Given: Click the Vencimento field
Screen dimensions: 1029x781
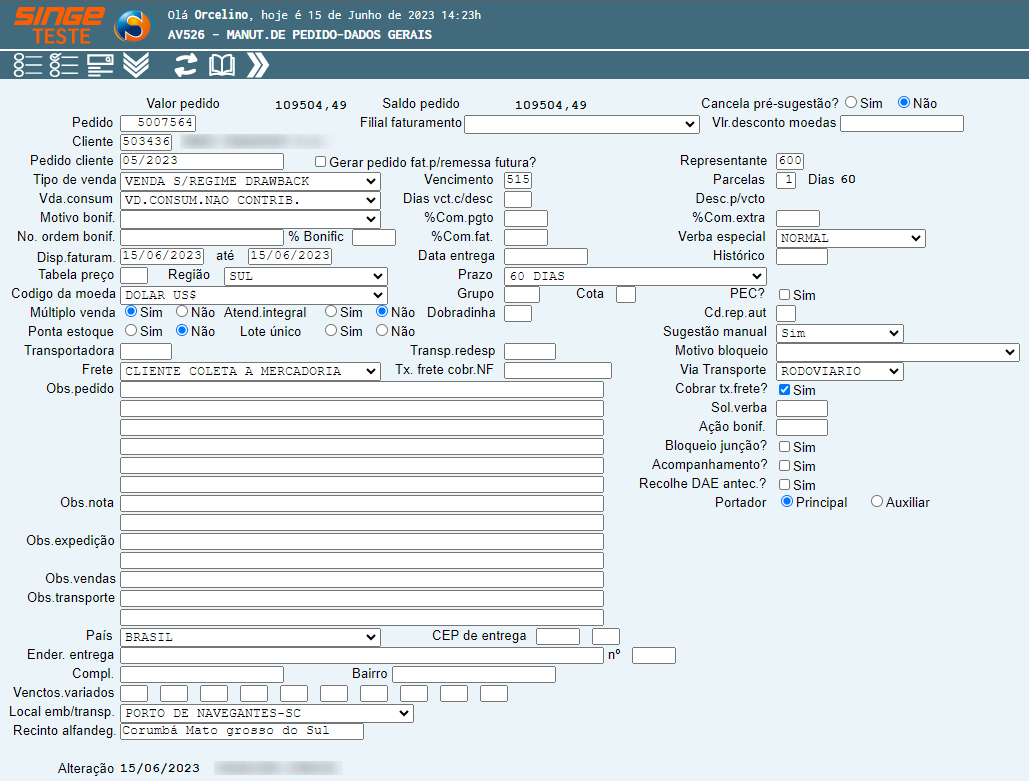Looking at the screenshot, I should [x=518, y=180].
